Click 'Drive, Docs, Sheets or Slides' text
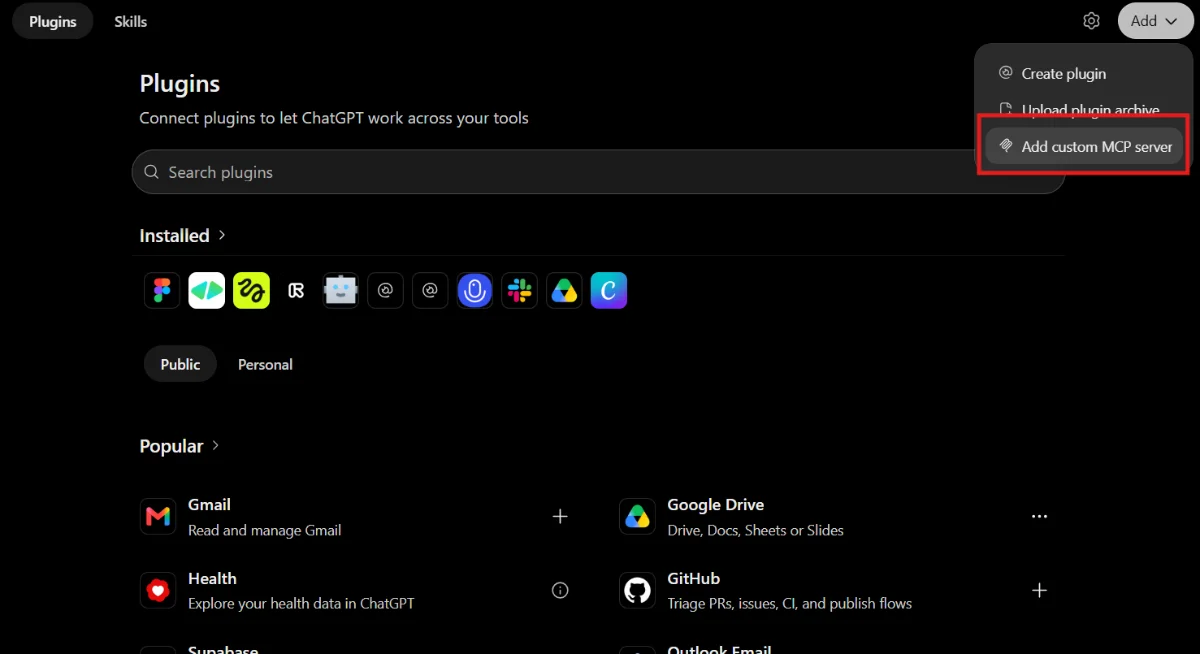This screenshot has height=654, width=1200. [x=755, y=530]
